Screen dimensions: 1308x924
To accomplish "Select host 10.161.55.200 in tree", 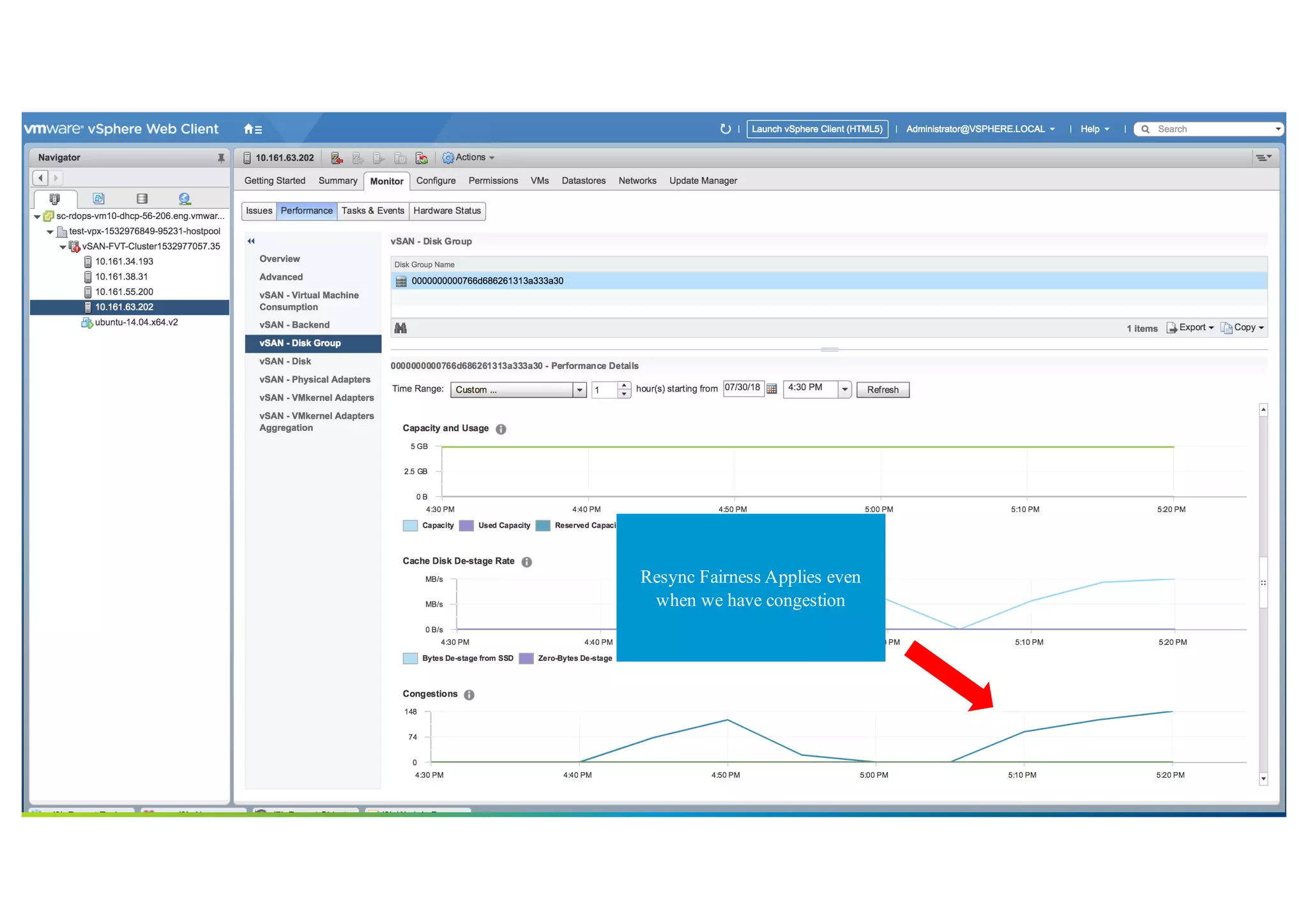I will point(124,292).
